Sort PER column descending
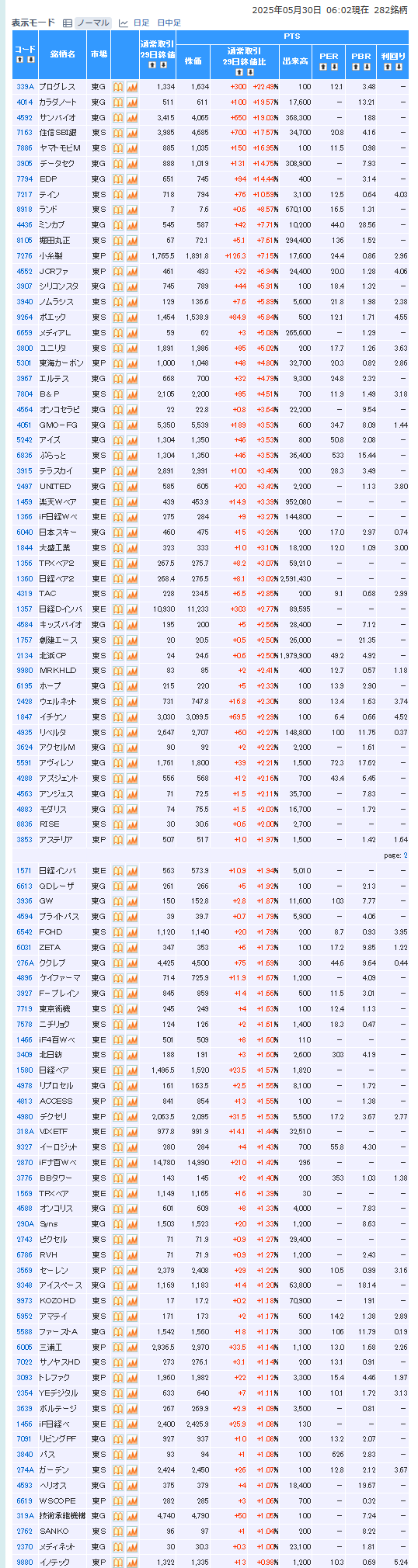 click(x=334, y=67)
